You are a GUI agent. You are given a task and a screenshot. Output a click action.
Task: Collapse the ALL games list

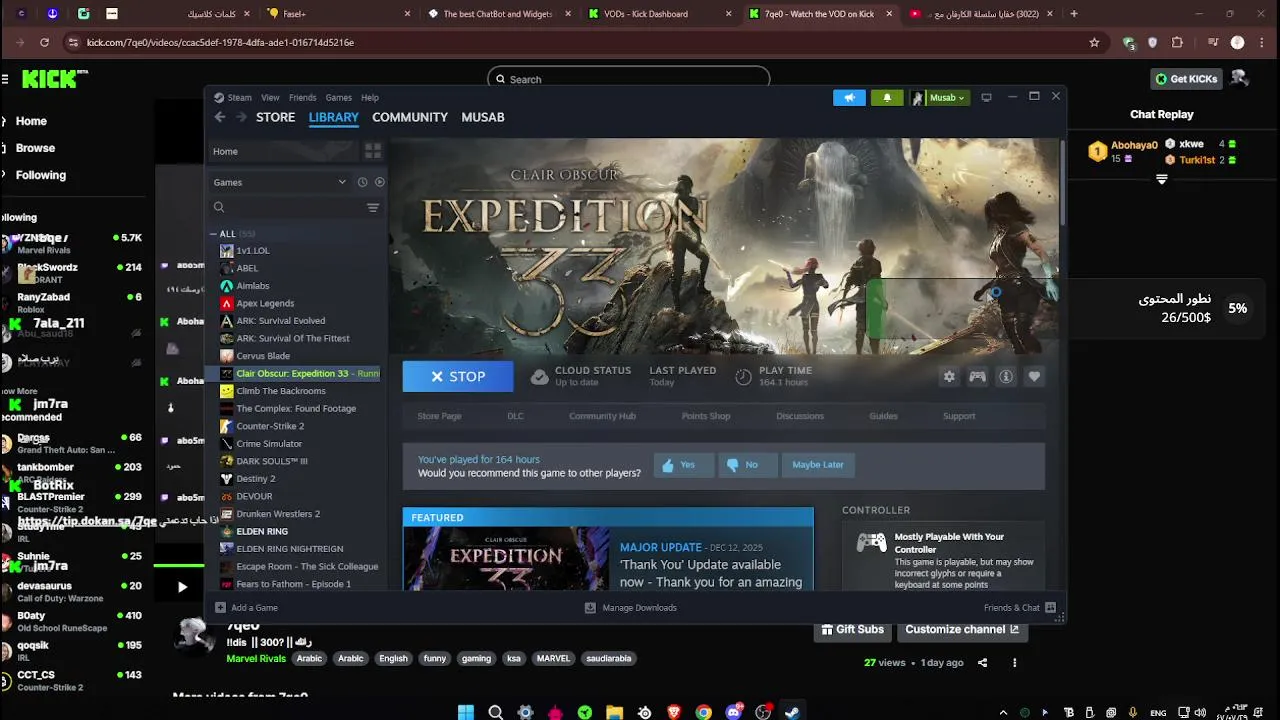[x=213, y=234]
